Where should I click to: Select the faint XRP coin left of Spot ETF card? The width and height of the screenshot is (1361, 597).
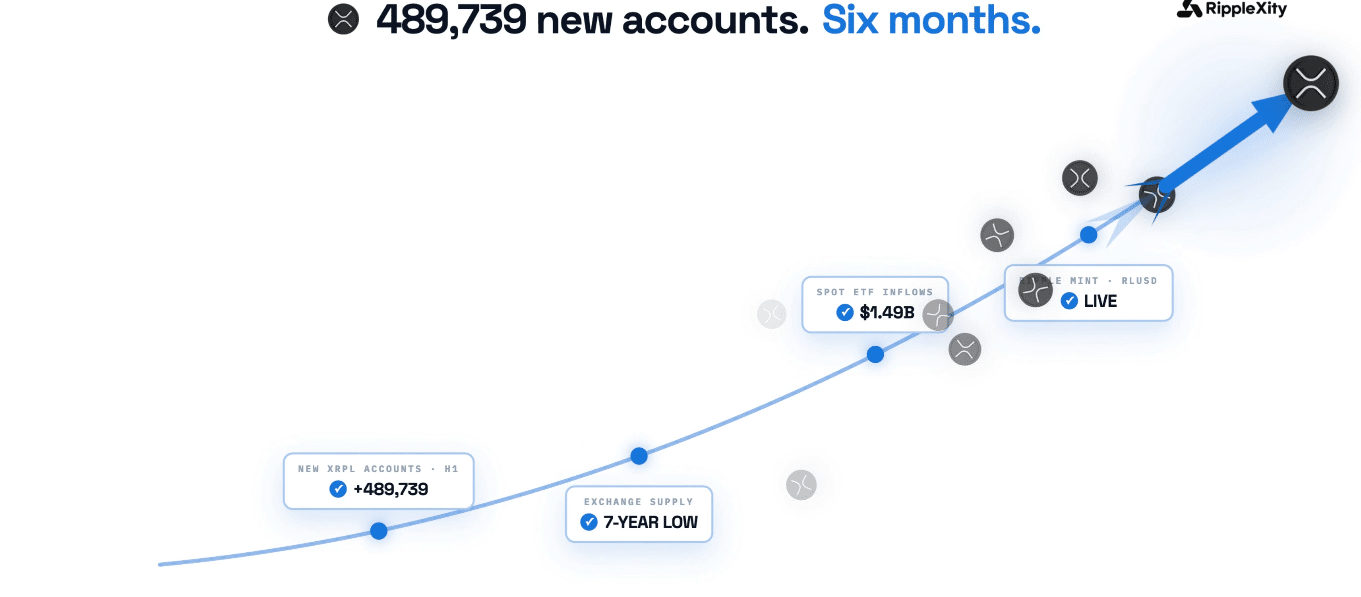point(772,314)
